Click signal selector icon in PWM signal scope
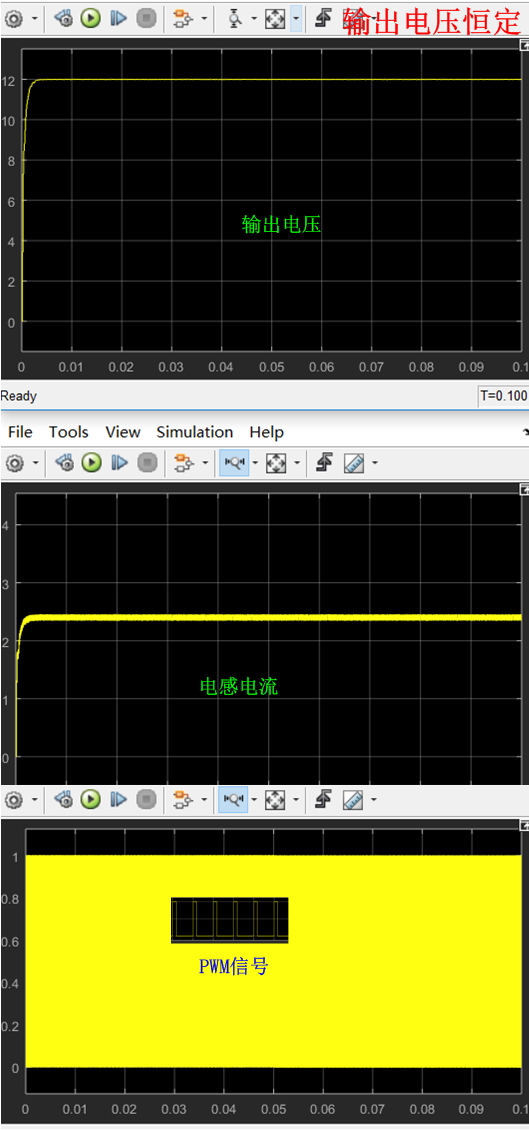This screenshot has height=1130, width=529. pos(184,798)
